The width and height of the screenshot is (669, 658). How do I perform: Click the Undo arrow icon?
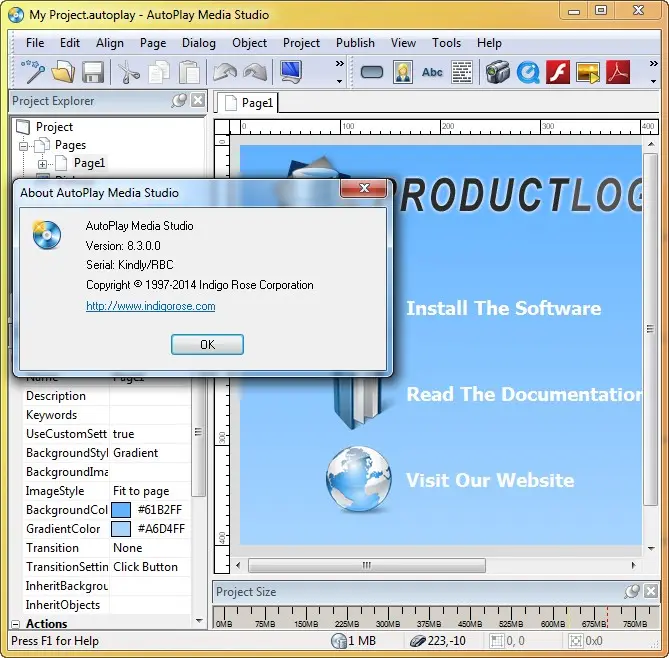pos(225,72)
